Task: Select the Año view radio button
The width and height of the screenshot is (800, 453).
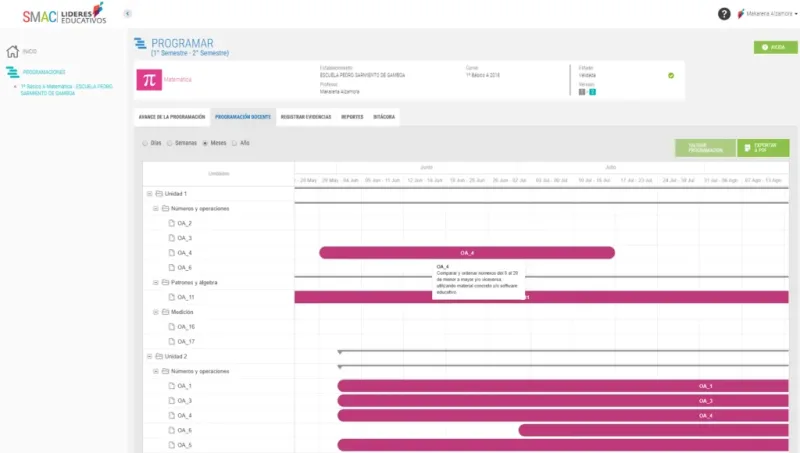Action: tap(235, 143)
